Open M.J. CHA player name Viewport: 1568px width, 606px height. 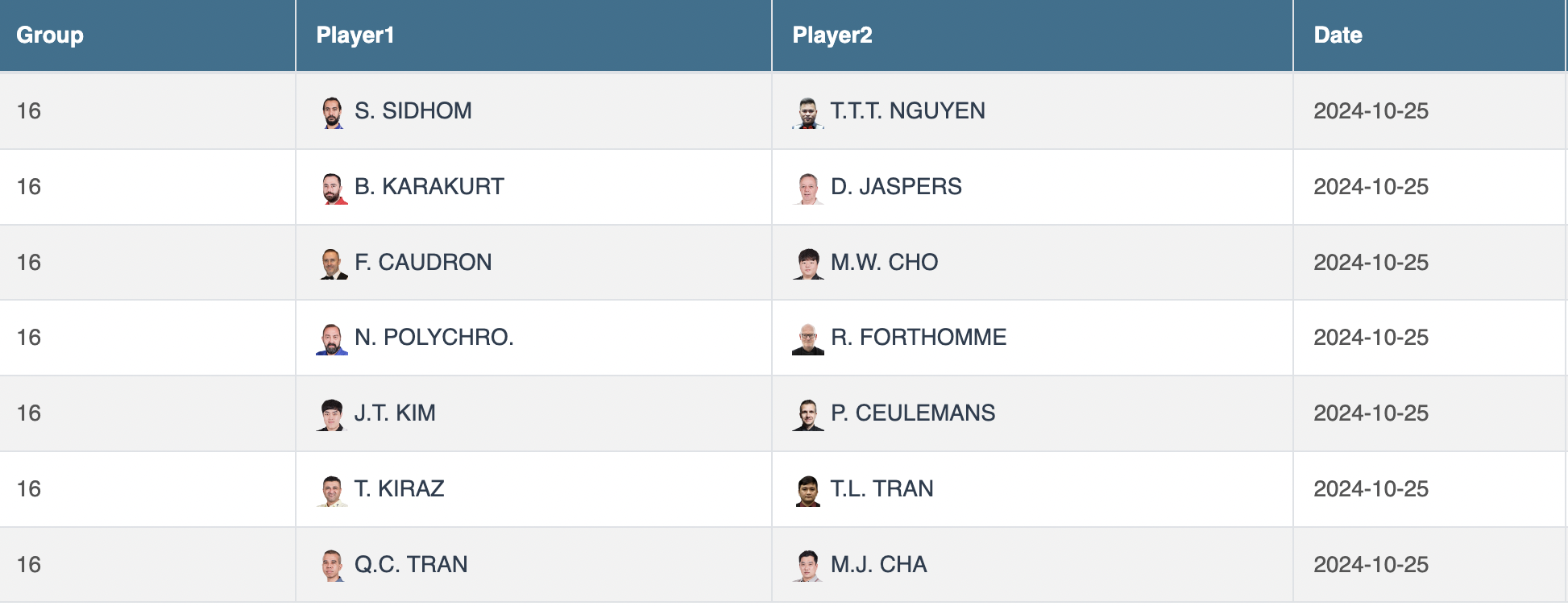(879, 564)
